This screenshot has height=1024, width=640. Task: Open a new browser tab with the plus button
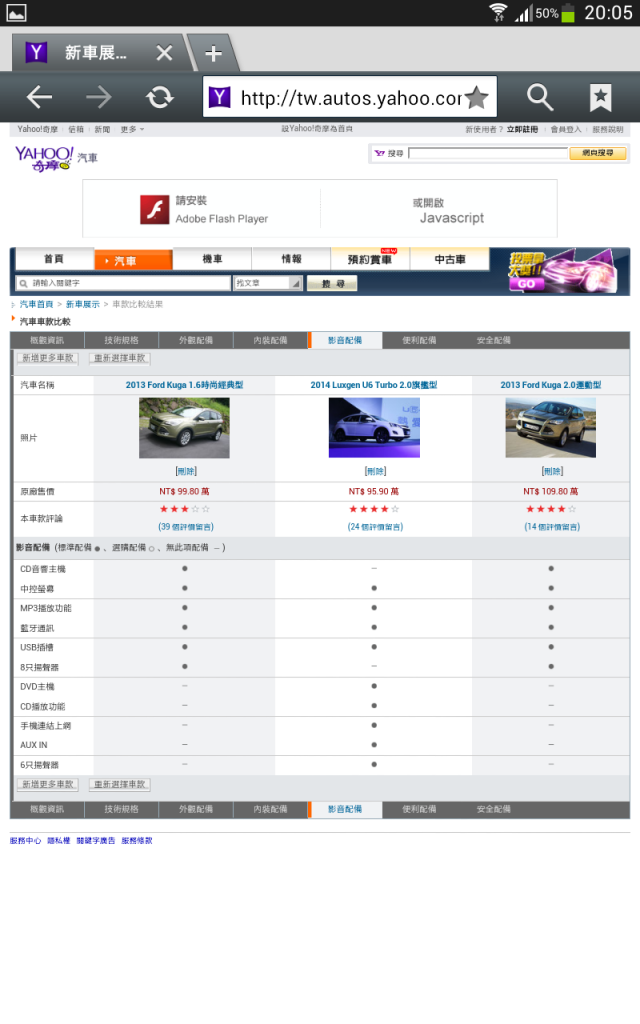point(213,53)
